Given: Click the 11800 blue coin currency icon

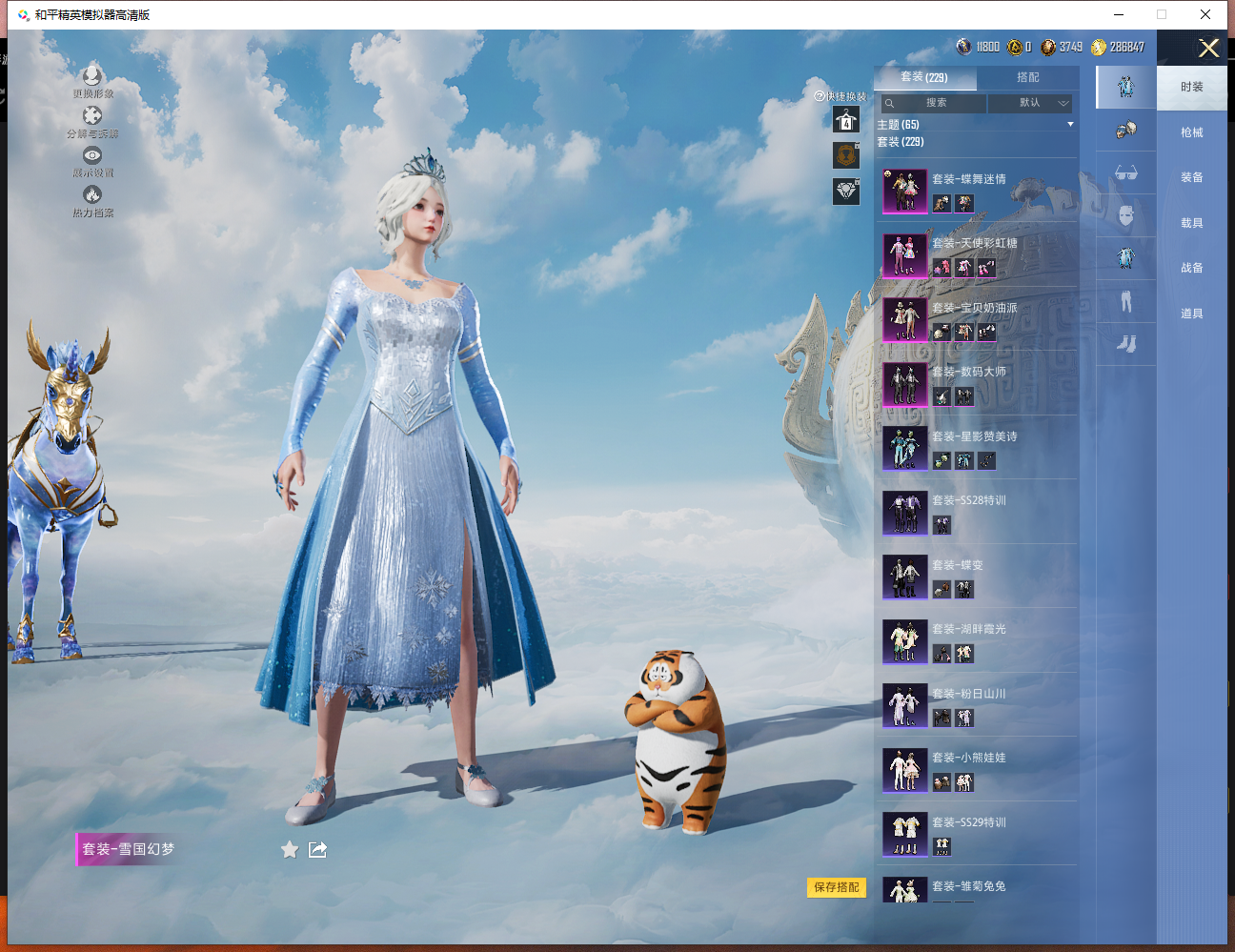Looking at the screenshot, I should [964, 47].
